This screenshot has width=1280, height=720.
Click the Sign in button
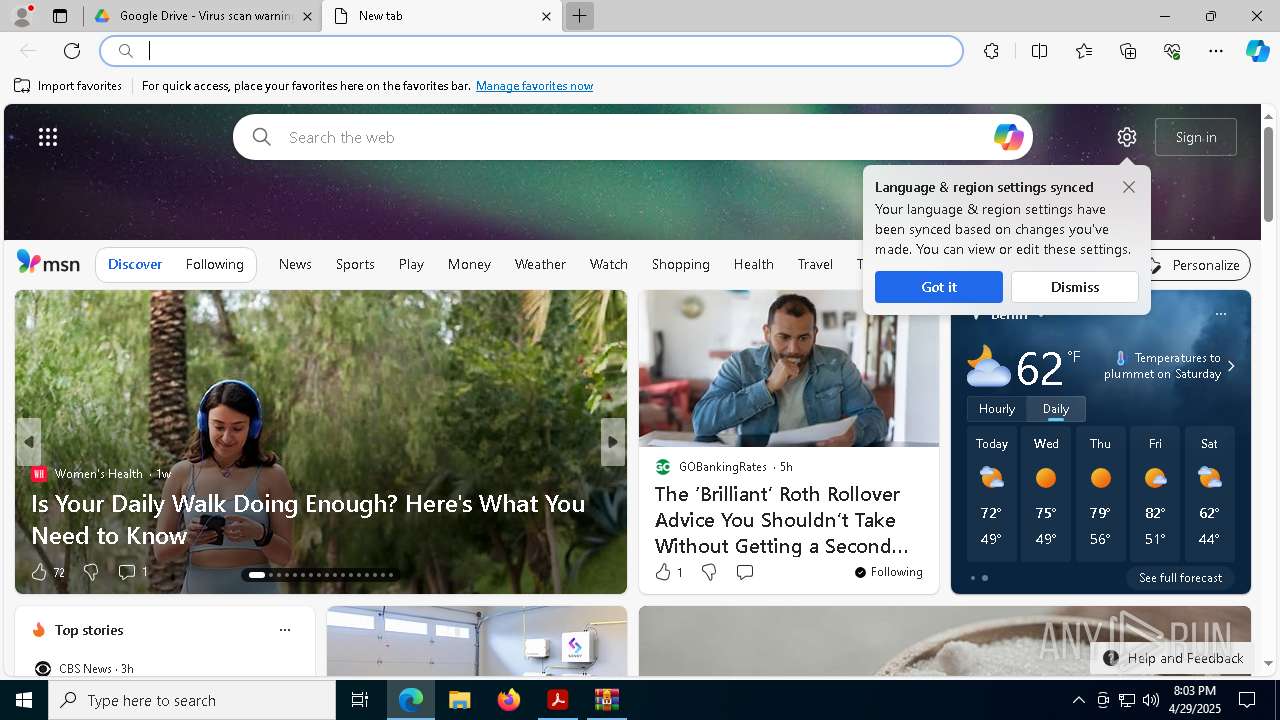coord(1196,137)
